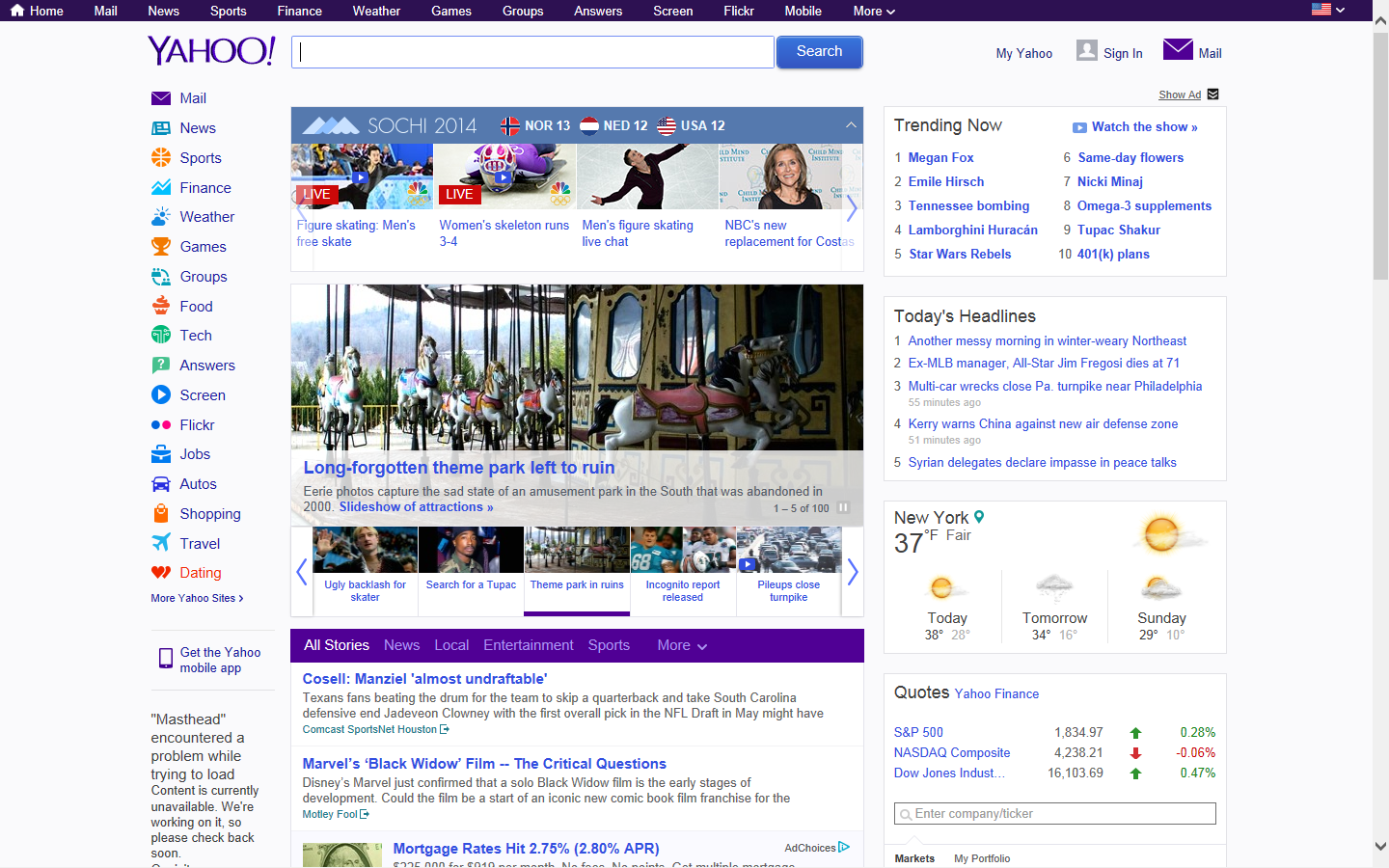The width and height of the screenshot is (1389, 868).
Task: Switch to the News stories tab
Action: coord(401,645)
